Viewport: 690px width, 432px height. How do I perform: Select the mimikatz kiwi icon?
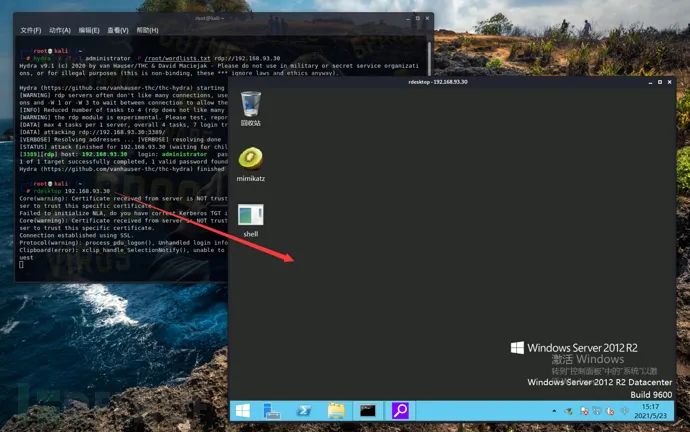(250, 164)
